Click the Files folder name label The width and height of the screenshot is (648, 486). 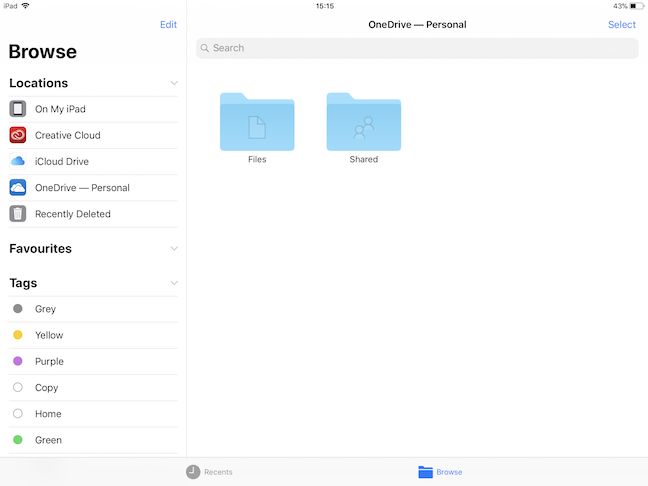pyautogui.click(x=257, y=160)
